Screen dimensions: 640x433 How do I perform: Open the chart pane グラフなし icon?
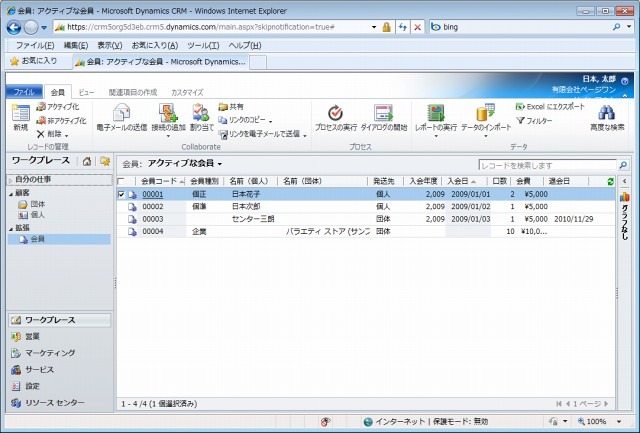coord(624,198)
